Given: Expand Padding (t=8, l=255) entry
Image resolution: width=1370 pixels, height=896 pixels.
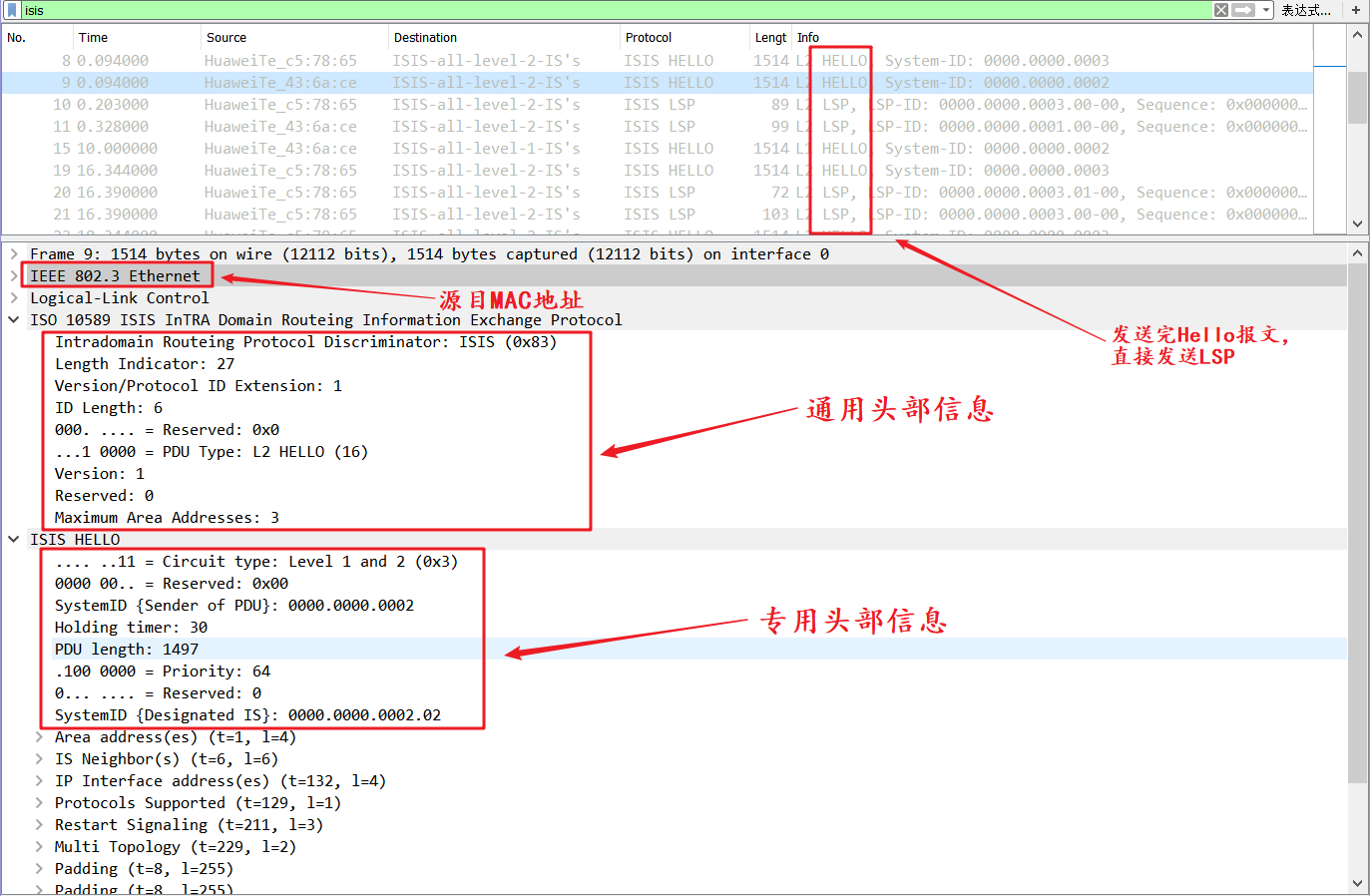Looking at the screenshot, I should click(x=39, y=869).
